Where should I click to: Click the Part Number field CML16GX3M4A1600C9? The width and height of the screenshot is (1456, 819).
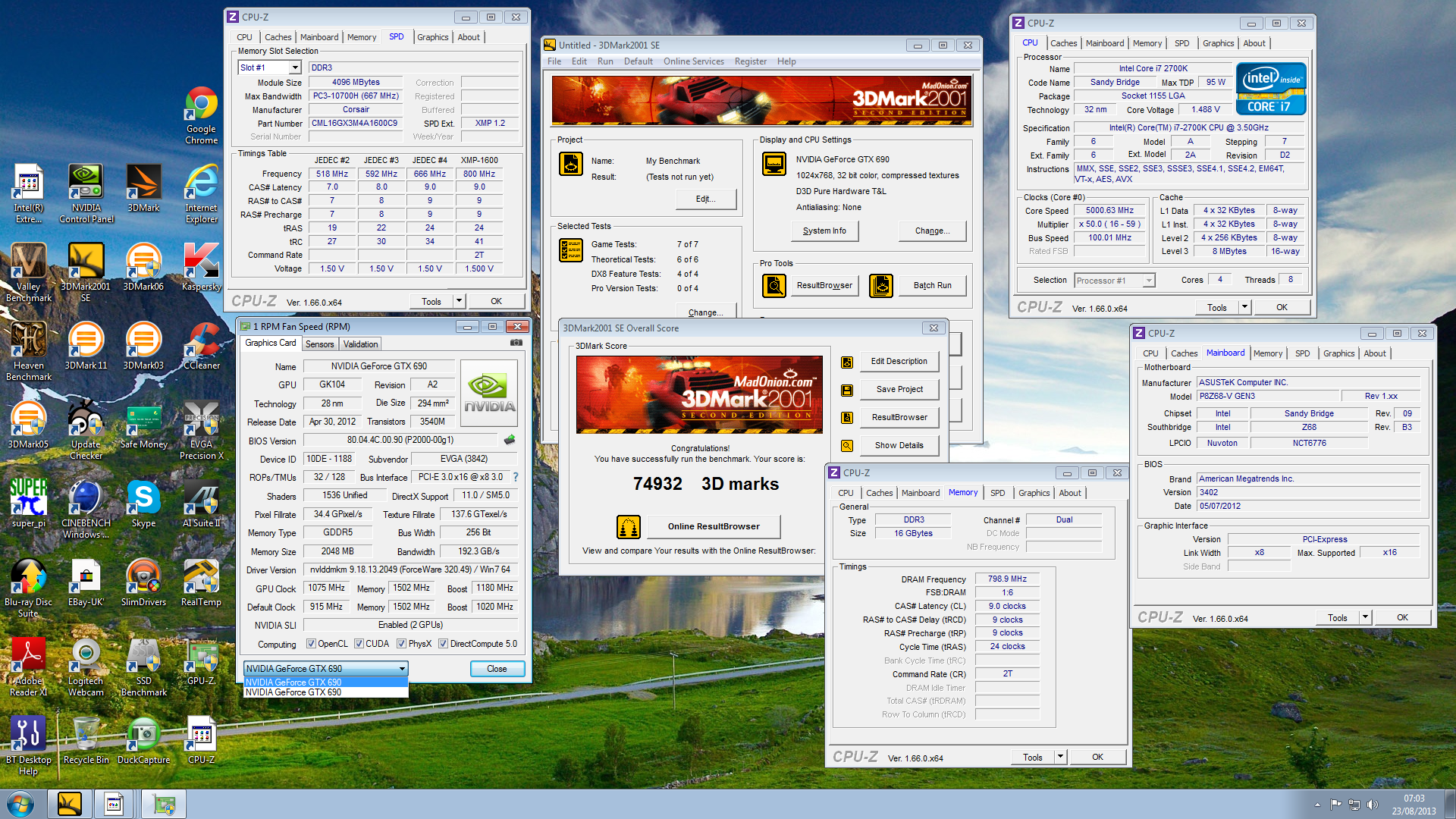click(x=354, y=123)
